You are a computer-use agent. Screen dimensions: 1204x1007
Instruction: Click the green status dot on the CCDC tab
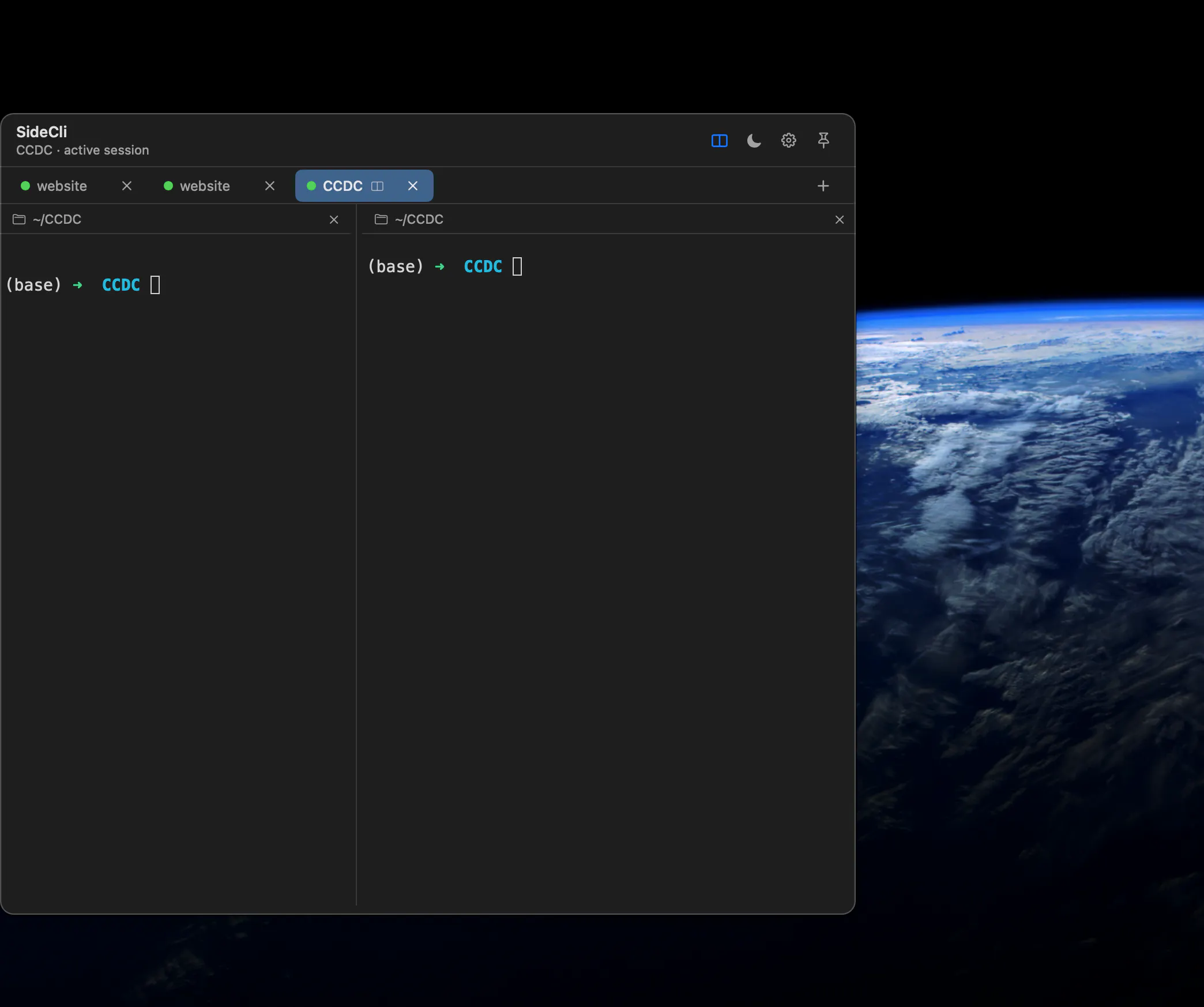(311, 186)
